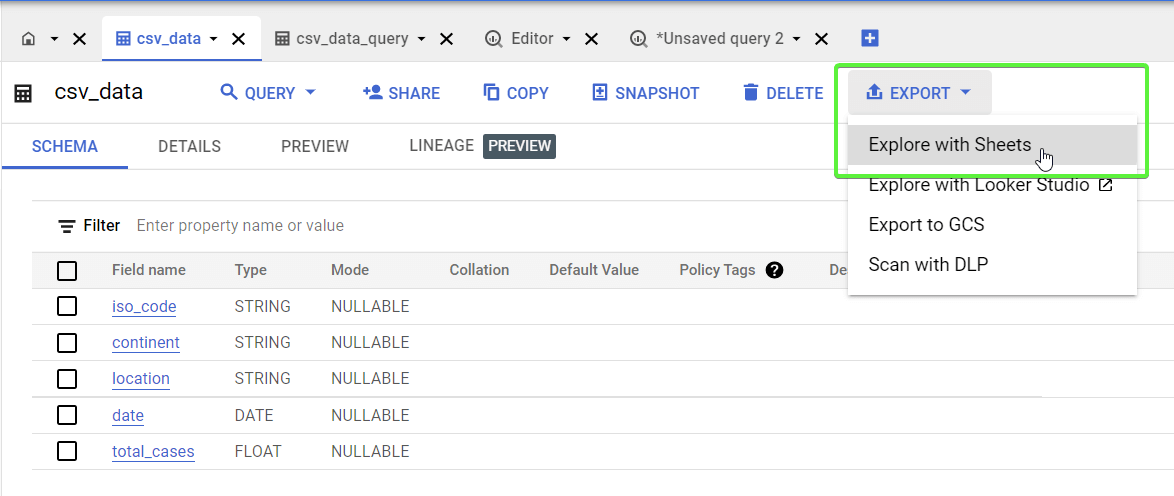This screenshot has width=1174, height=496.
Task: Close the Unsaved query 2 tab
Action: point(821,39)
